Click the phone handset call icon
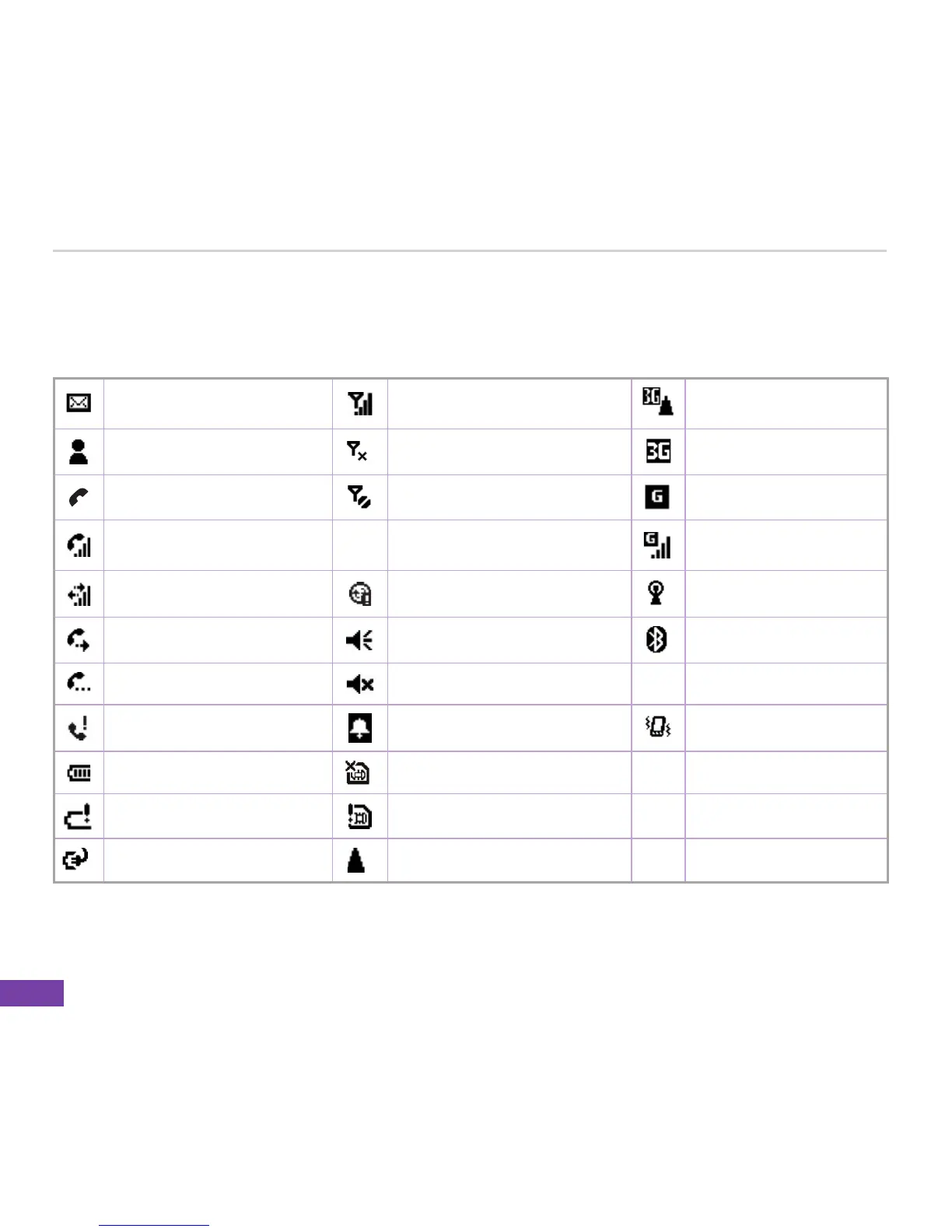This screenshot has width=952, height=1232. pyautogui.click(x=79, y=497)
